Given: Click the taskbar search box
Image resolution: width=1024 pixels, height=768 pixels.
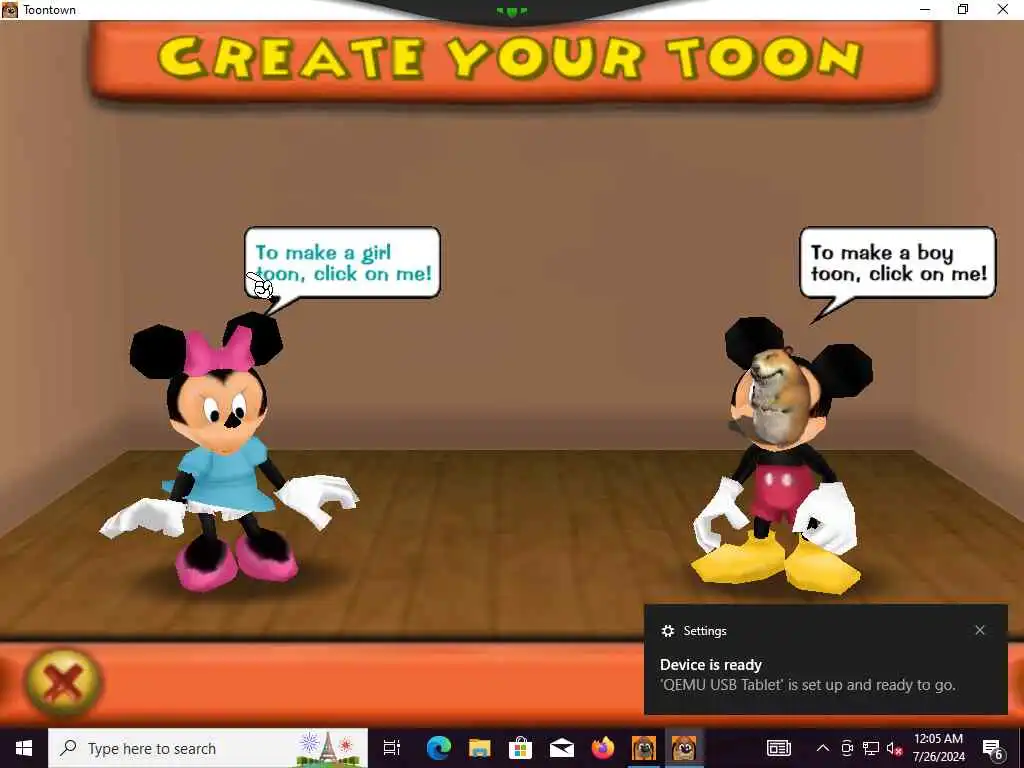Looking at the screenshot, I should click(208, 748).
